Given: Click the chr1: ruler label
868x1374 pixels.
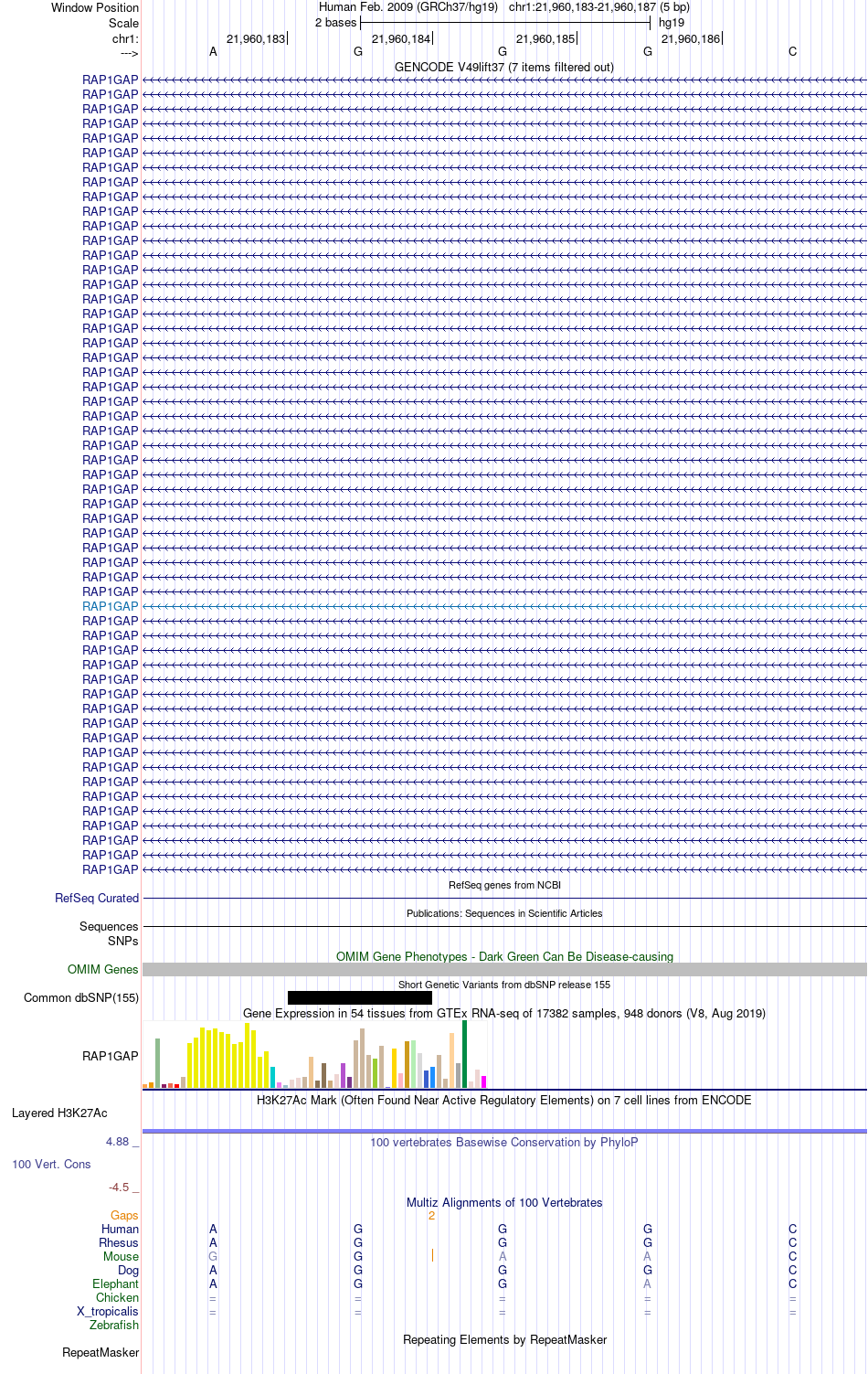Looking at the screenshot, I should pyautogui.click(x=125, y=38).
